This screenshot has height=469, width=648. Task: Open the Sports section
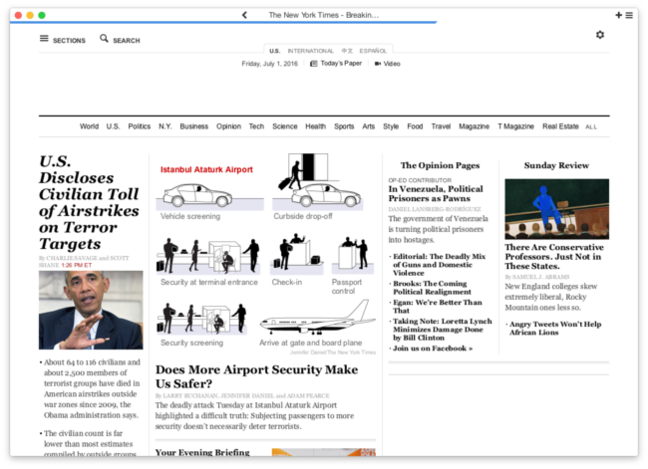click(x=344, y=126)
